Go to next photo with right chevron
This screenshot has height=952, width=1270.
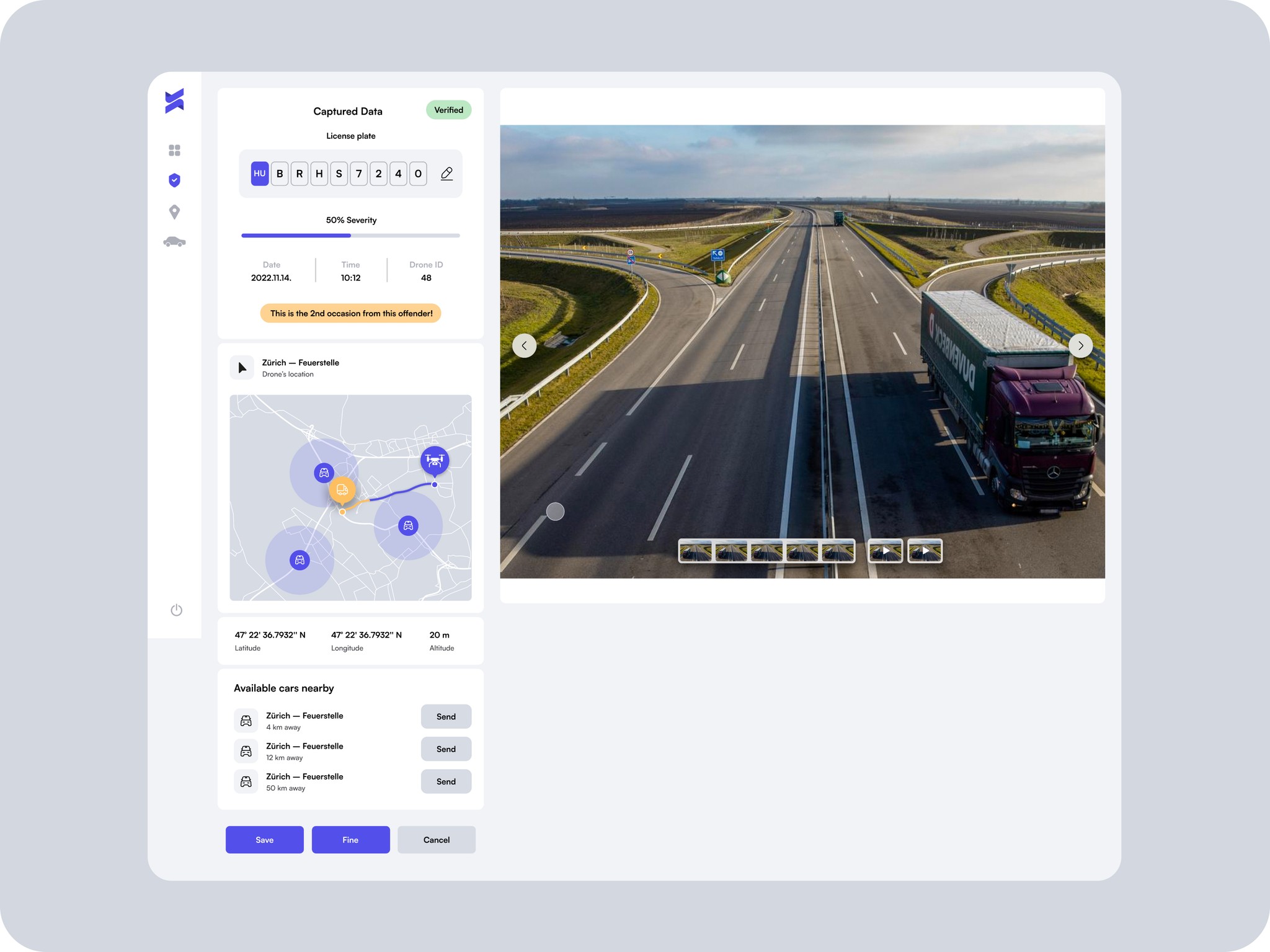[x=1080, y=345]
